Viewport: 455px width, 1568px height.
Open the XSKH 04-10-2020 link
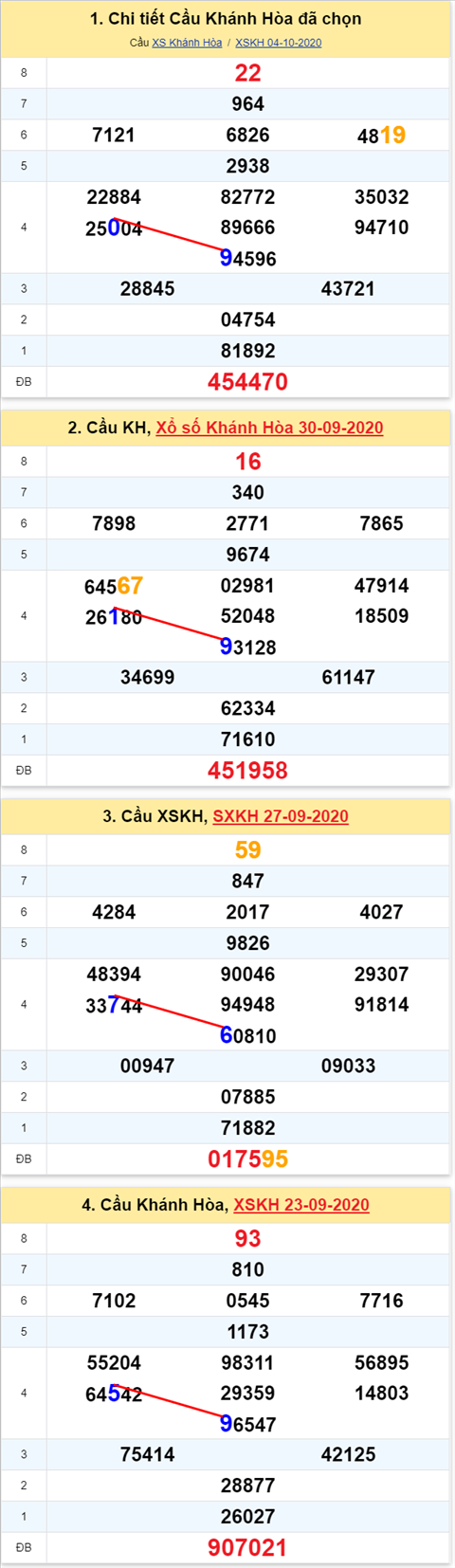pyautogui.click(x=279, y=43)
